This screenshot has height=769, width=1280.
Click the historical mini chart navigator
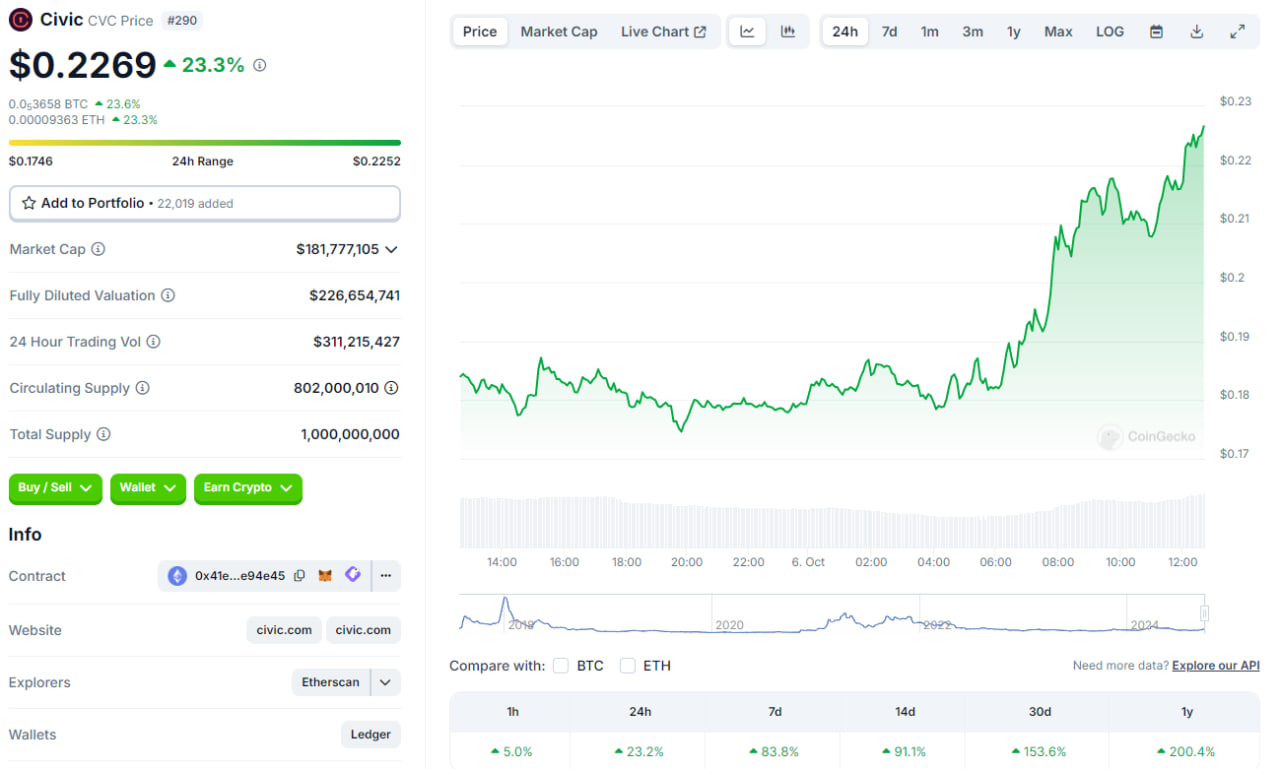[832, 614]
